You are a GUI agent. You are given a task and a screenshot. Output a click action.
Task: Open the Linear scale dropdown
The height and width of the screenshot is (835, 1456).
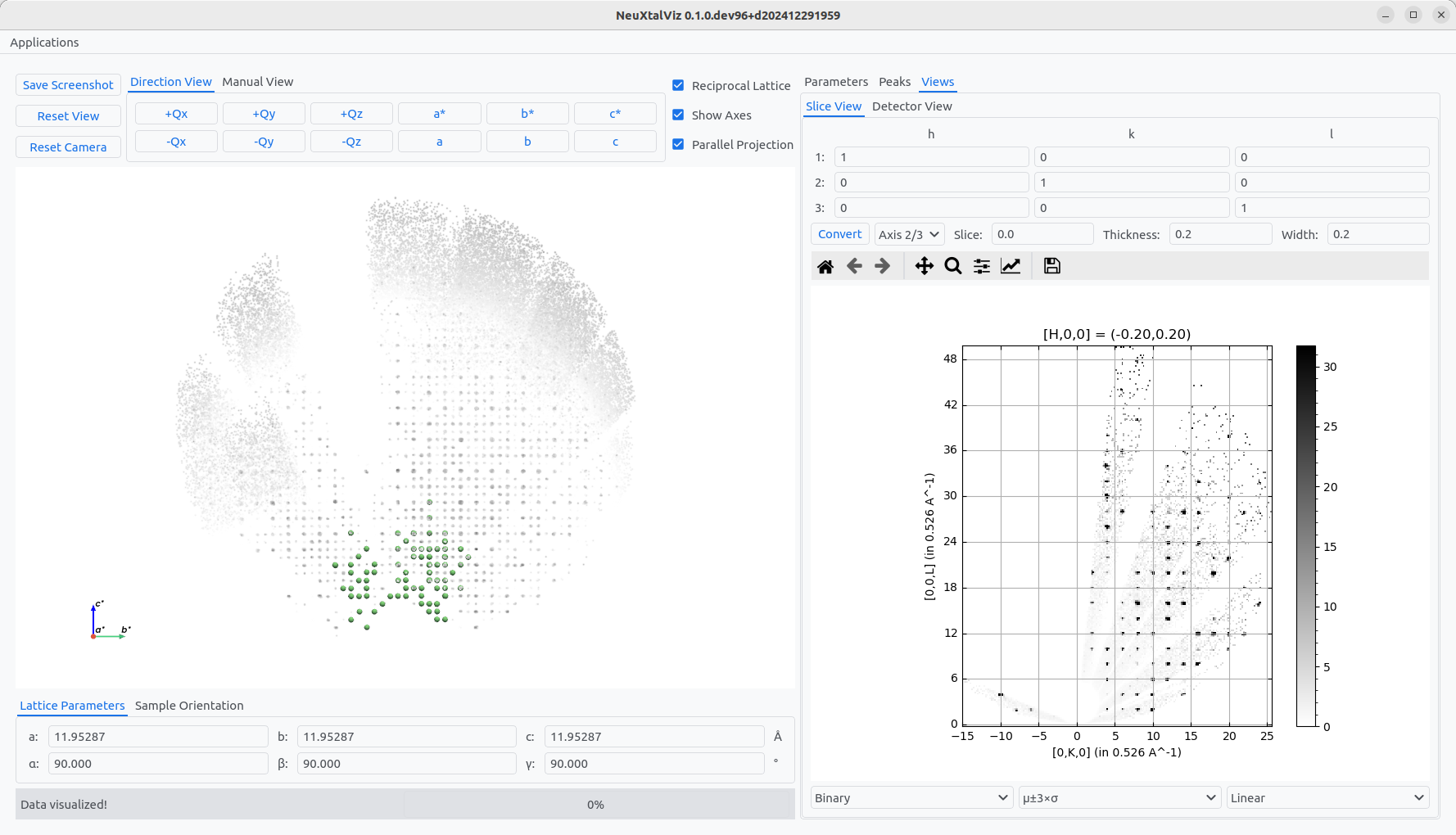click(x=1327, y=797)
